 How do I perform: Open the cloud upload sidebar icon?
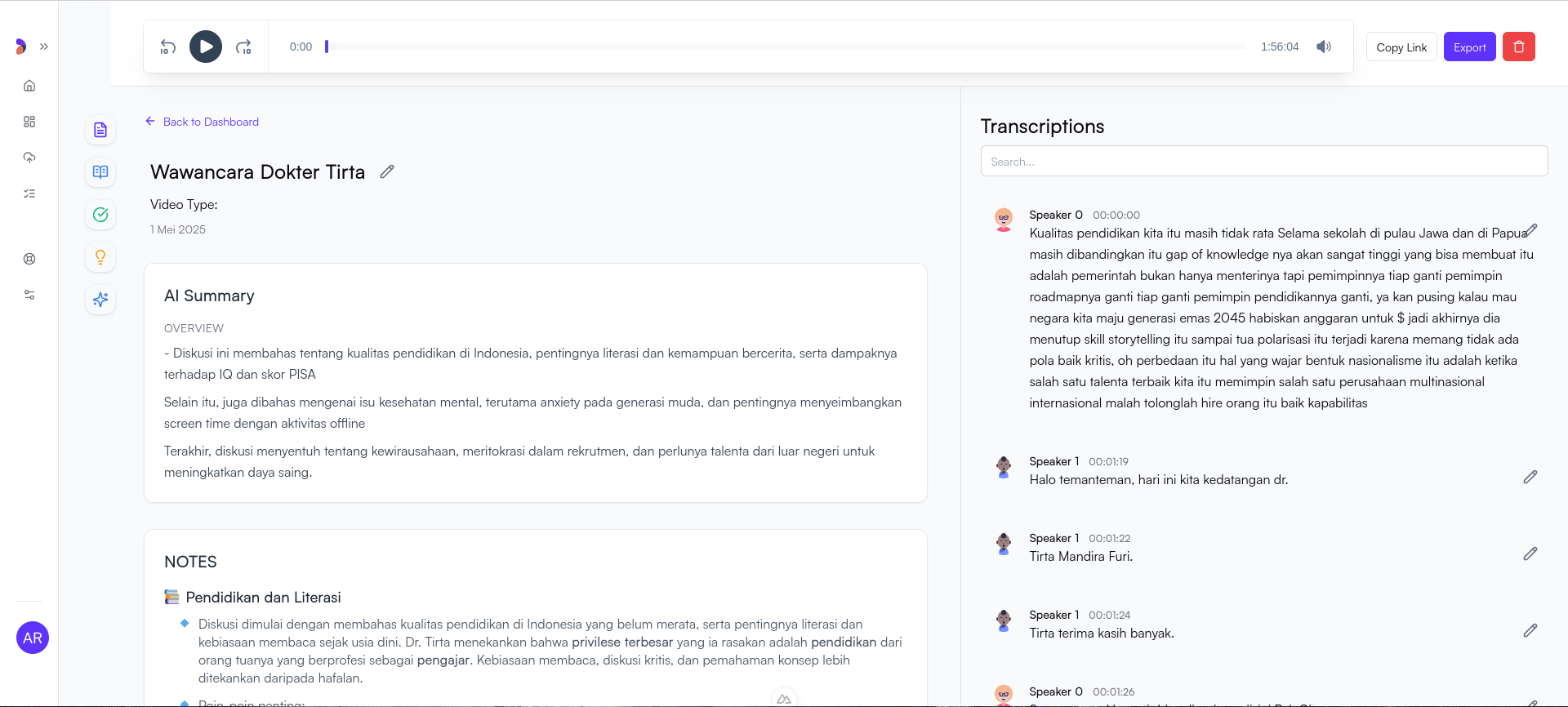coord(29,158)
